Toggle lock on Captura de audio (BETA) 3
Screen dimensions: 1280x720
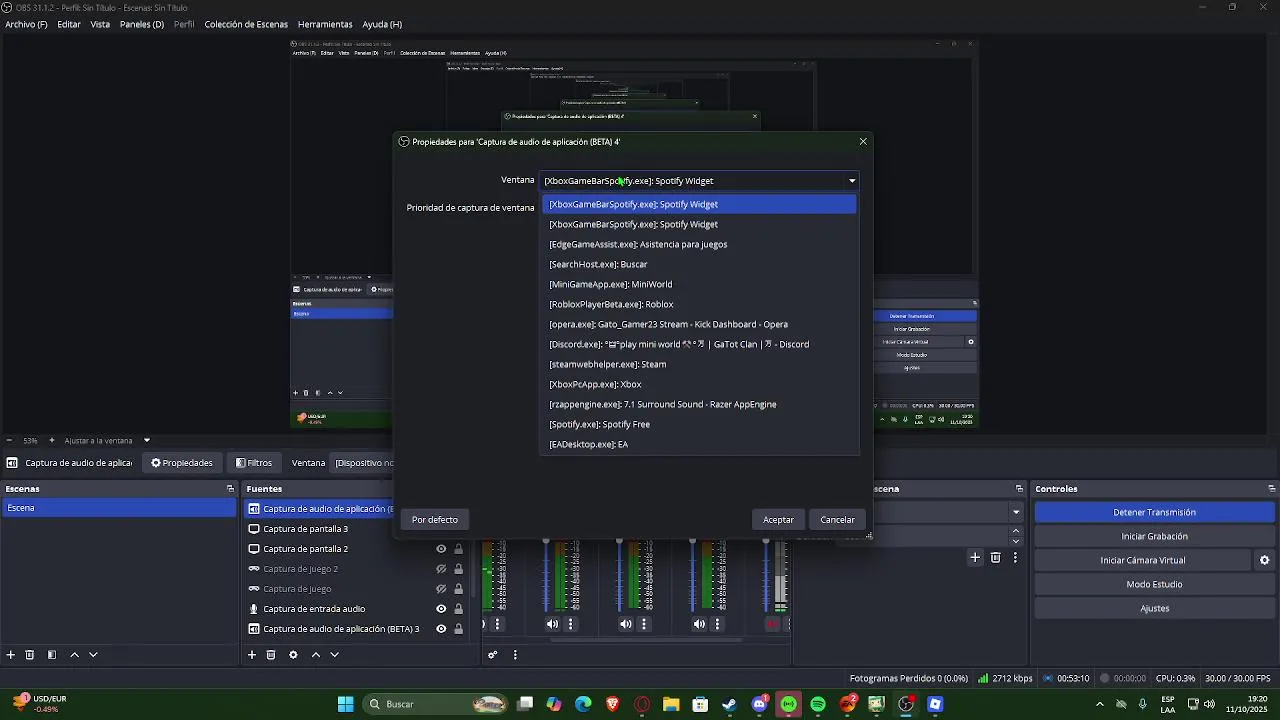click(x=459, y=629)
